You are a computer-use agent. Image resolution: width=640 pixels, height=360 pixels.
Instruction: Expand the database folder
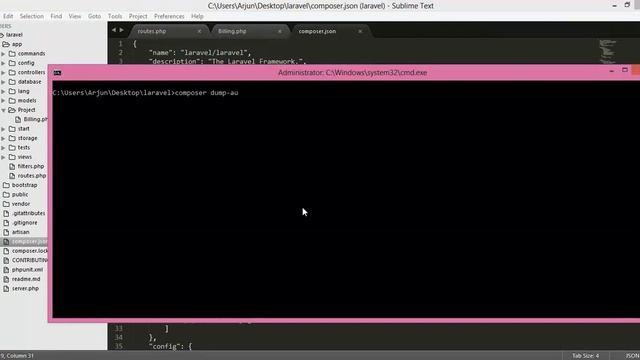(3, 82)
